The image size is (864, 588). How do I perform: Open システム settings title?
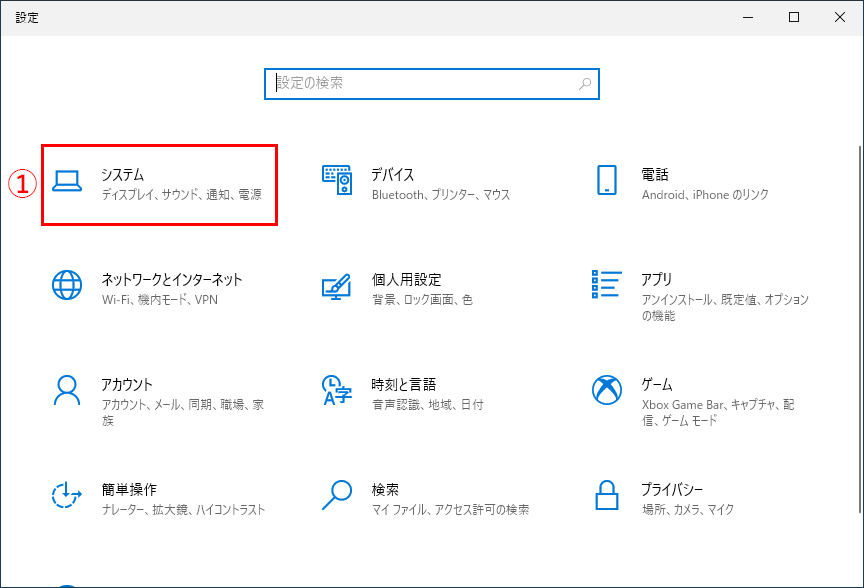click(122, 175)
